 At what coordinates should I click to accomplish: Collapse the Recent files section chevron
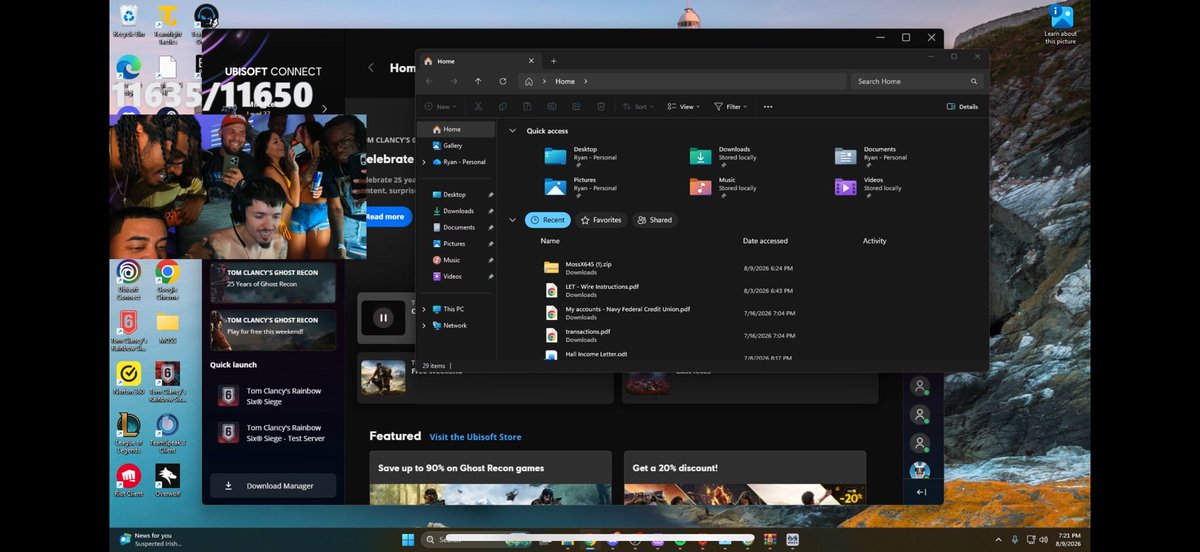click(x=513, y=220)
